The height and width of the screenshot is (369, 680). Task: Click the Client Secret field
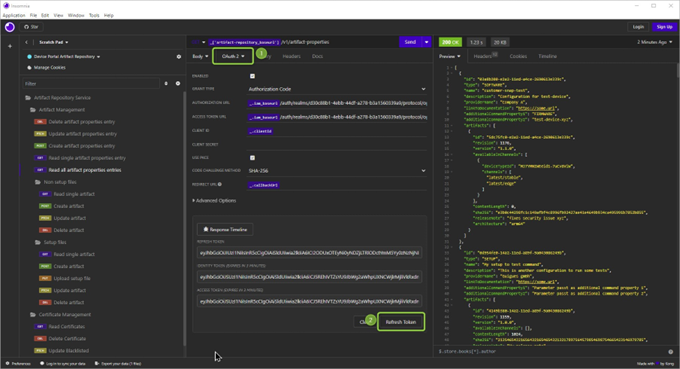point(337,144)
